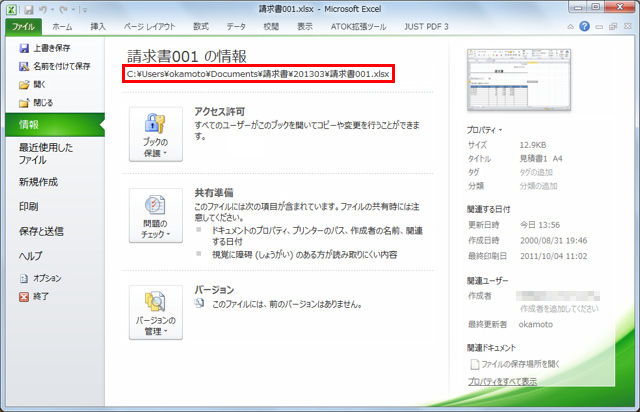Open the 表示 ribbon tab

pos(305,27)
